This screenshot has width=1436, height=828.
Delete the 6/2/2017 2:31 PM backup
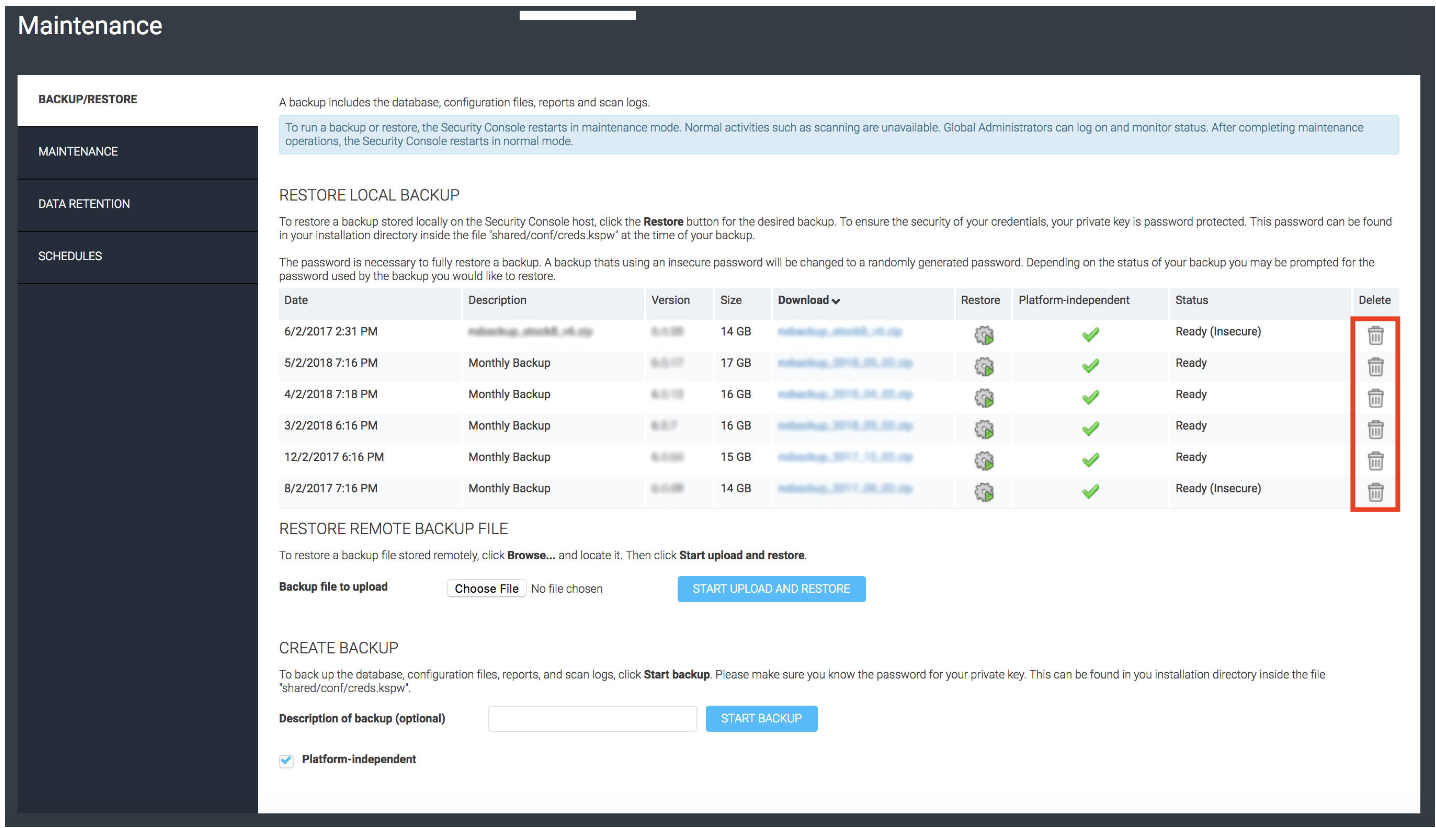tap(1375, 336)
